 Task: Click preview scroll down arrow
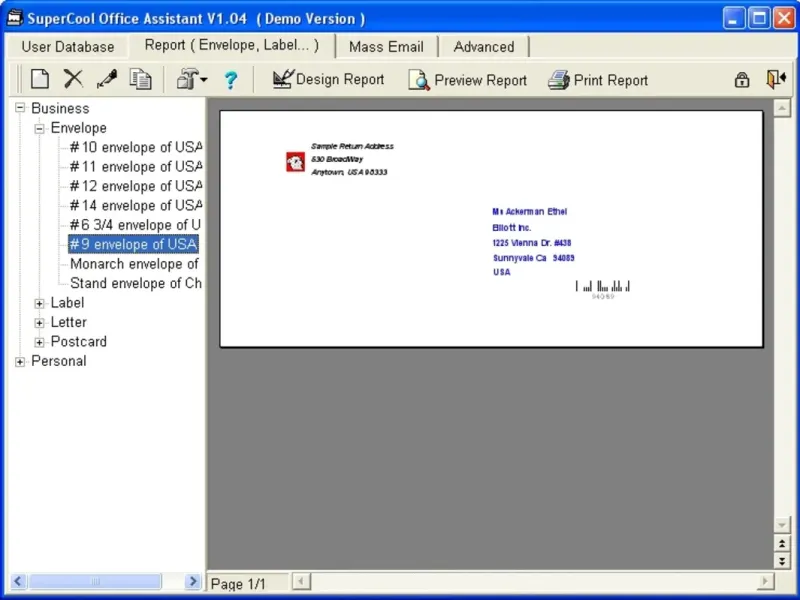click(782, 524)
